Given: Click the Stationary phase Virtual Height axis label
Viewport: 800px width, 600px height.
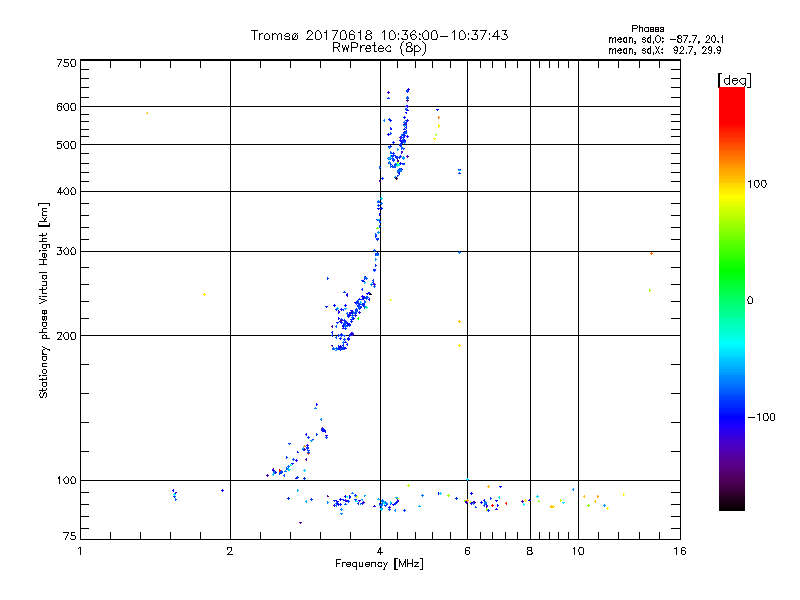Looking at the screenshot, I should (x=44, y=300).
